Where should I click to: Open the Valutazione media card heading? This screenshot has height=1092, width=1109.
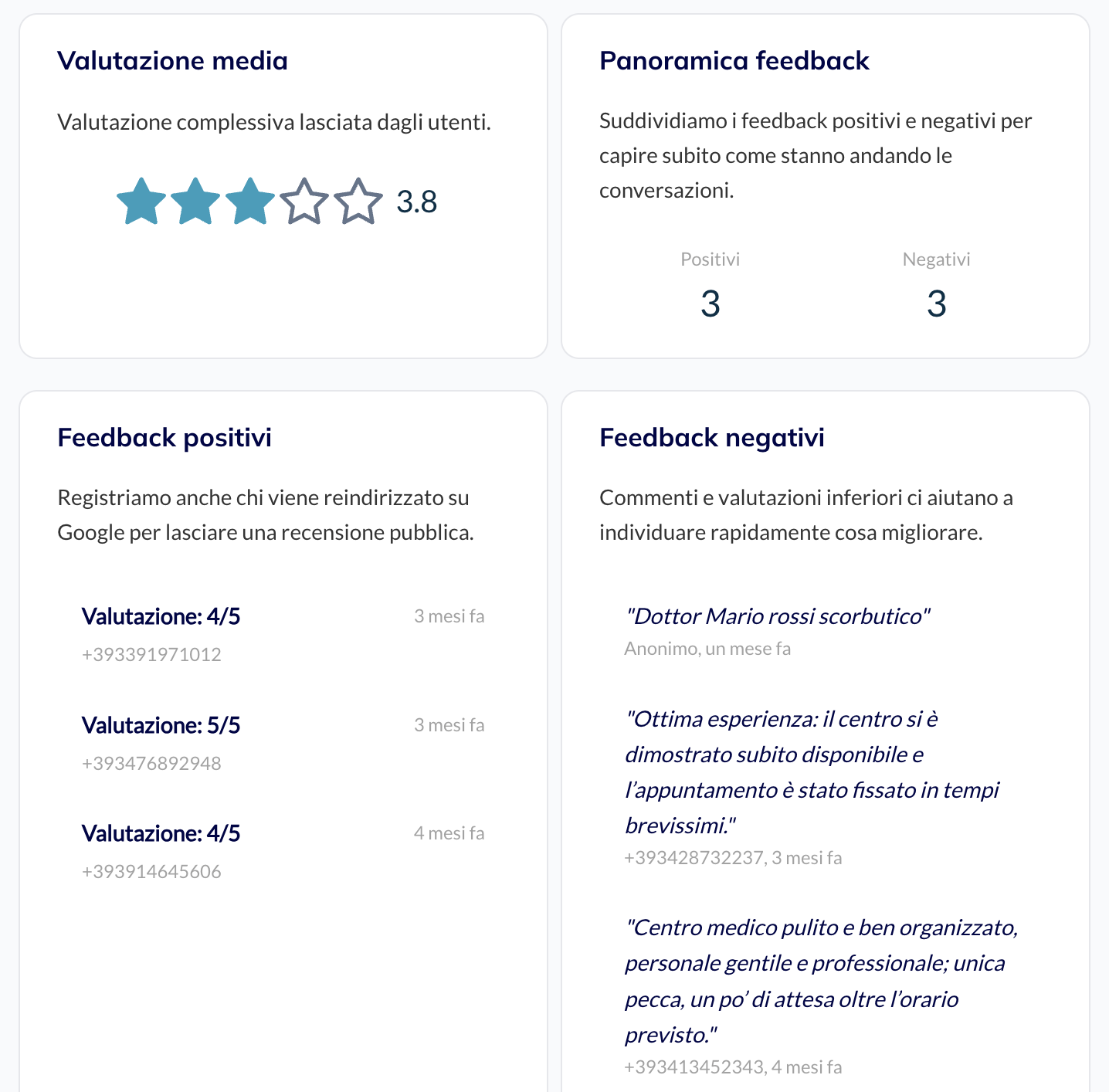(171, 61)
